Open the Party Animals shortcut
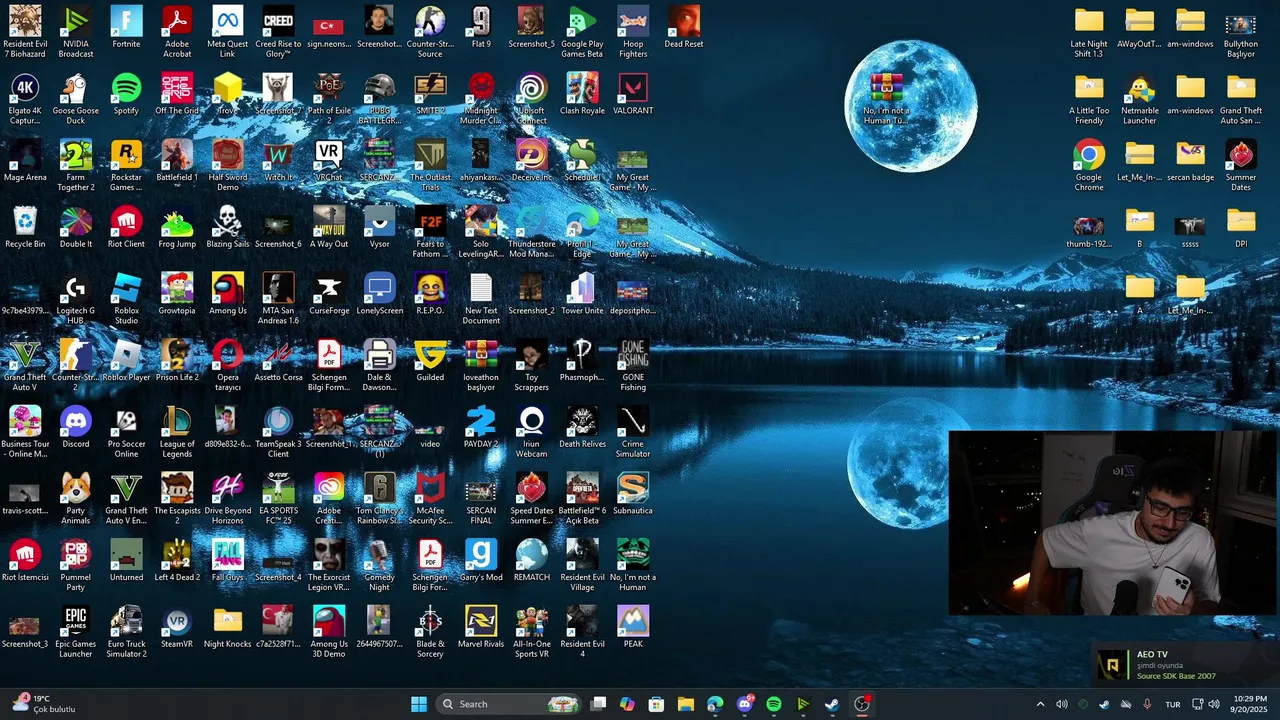 click(x=76, y=500)
